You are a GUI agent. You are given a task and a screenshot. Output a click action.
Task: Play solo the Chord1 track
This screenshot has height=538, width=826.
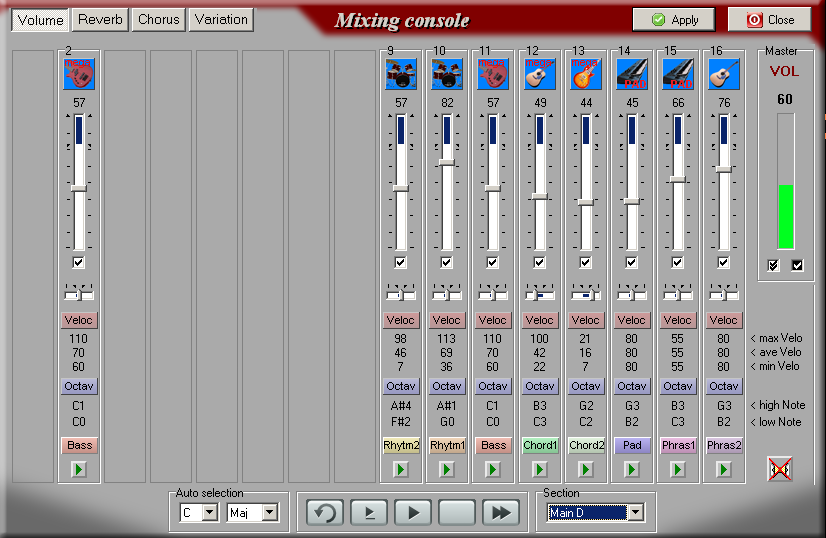539,469
